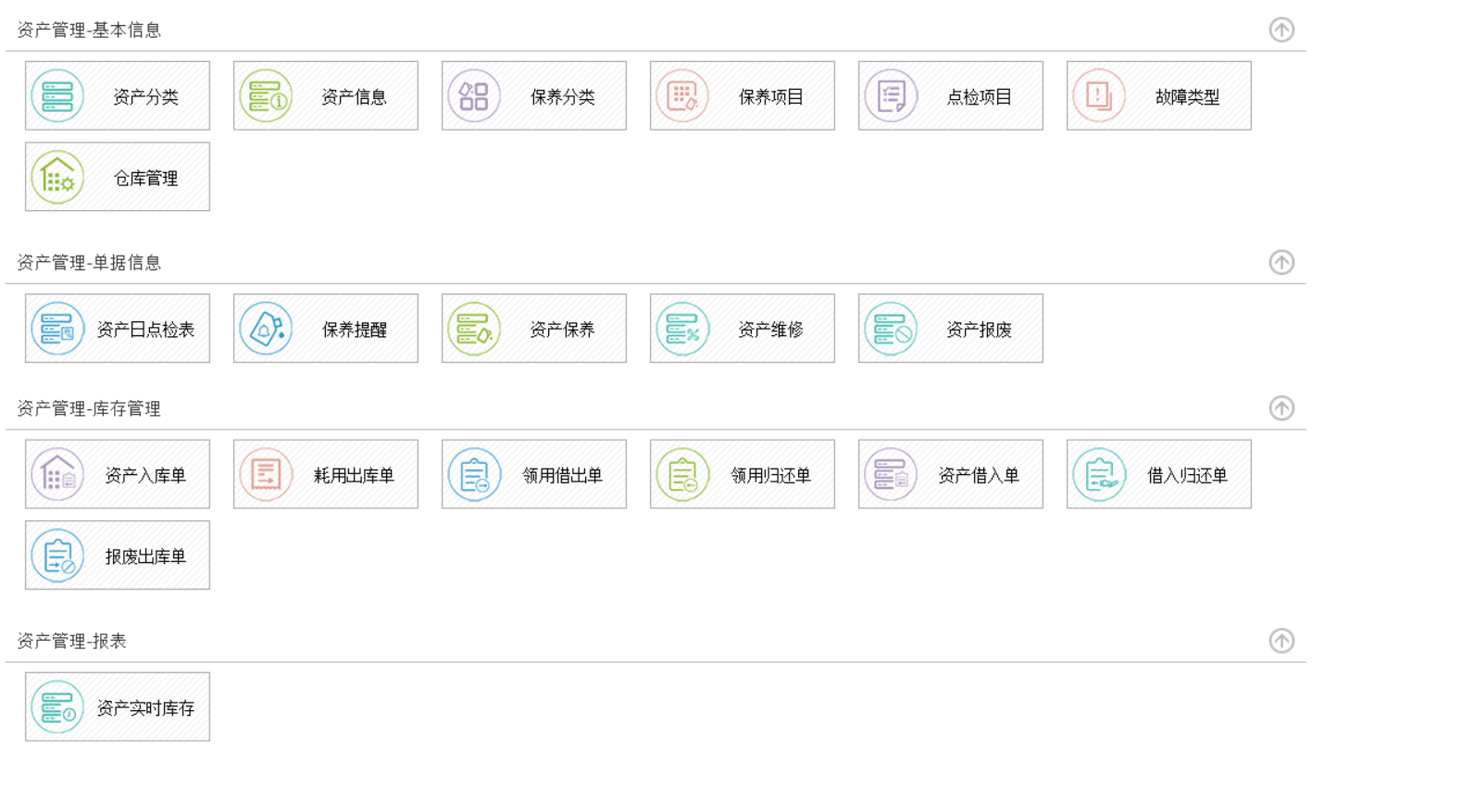Go to 资产实时库存 report
The width and height of the screenshot is (1462, 812).
118,707
